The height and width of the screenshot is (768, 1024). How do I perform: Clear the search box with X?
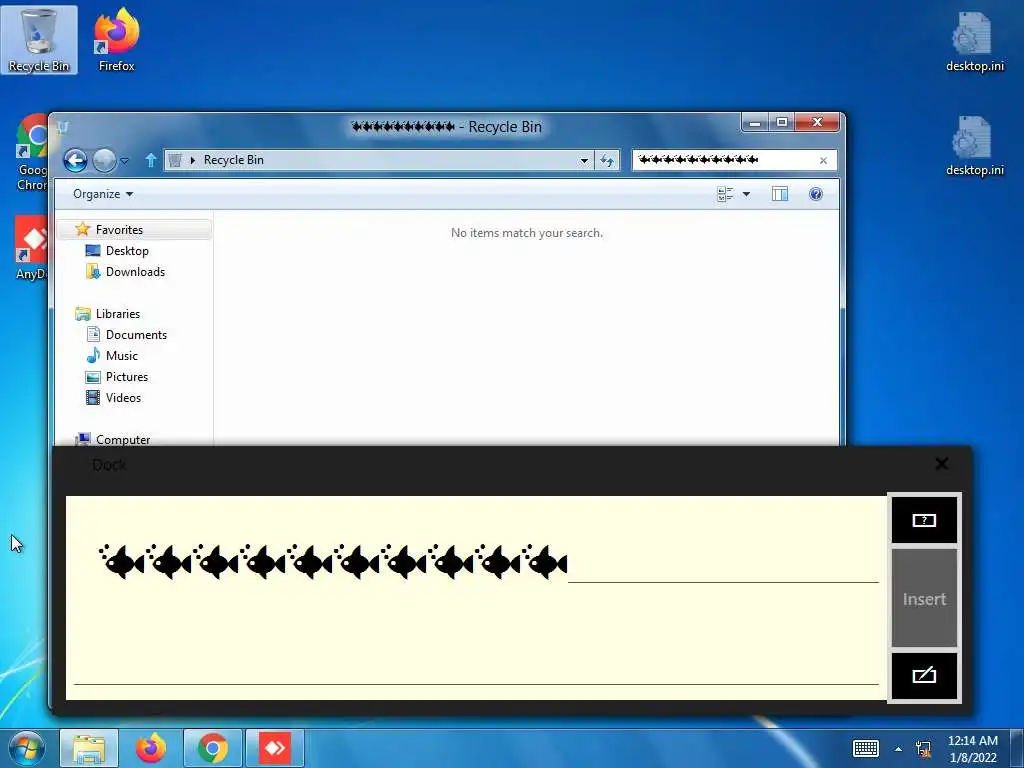click(x=823, y=161)
